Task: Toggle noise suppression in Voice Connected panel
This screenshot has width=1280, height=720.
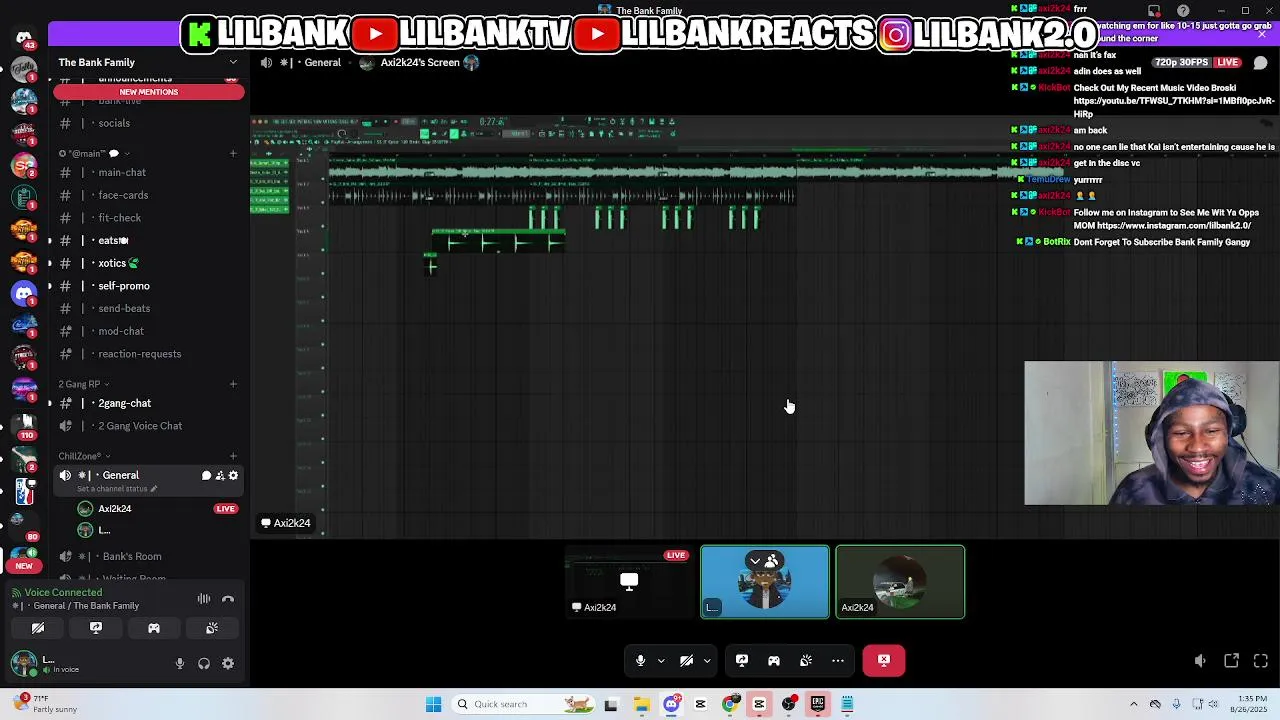Action: point(204,599)
